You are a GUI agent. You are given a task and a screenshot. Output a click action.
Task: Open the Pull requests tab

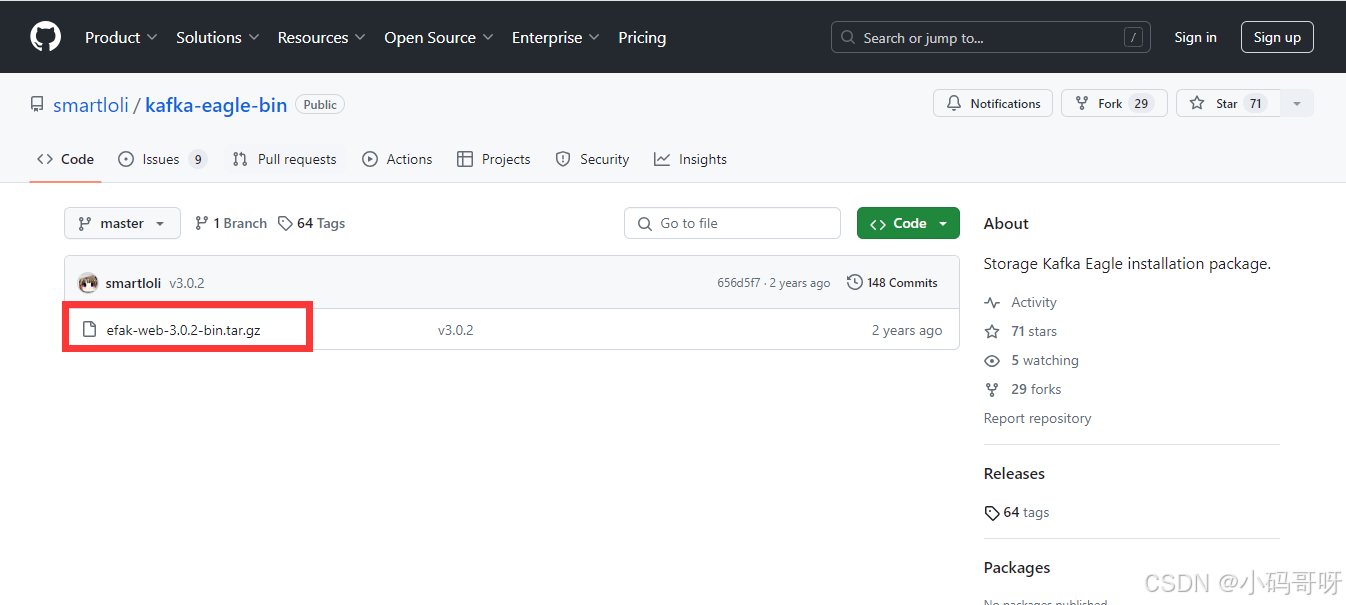click(x=284, y=159)
